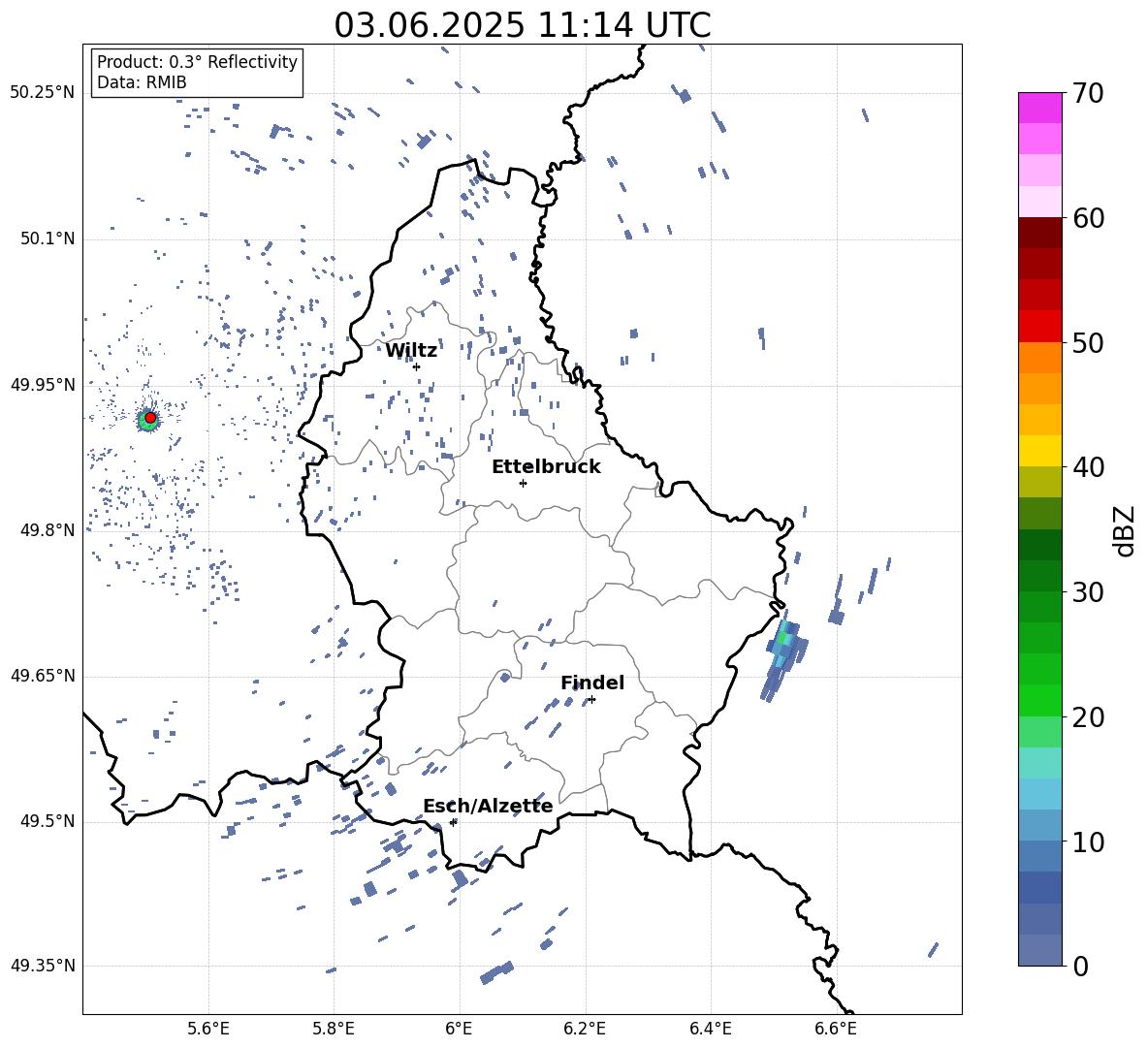Click the dark maroon colorbar swatch below 60

pyautogui.click(x=1040, y=233)
